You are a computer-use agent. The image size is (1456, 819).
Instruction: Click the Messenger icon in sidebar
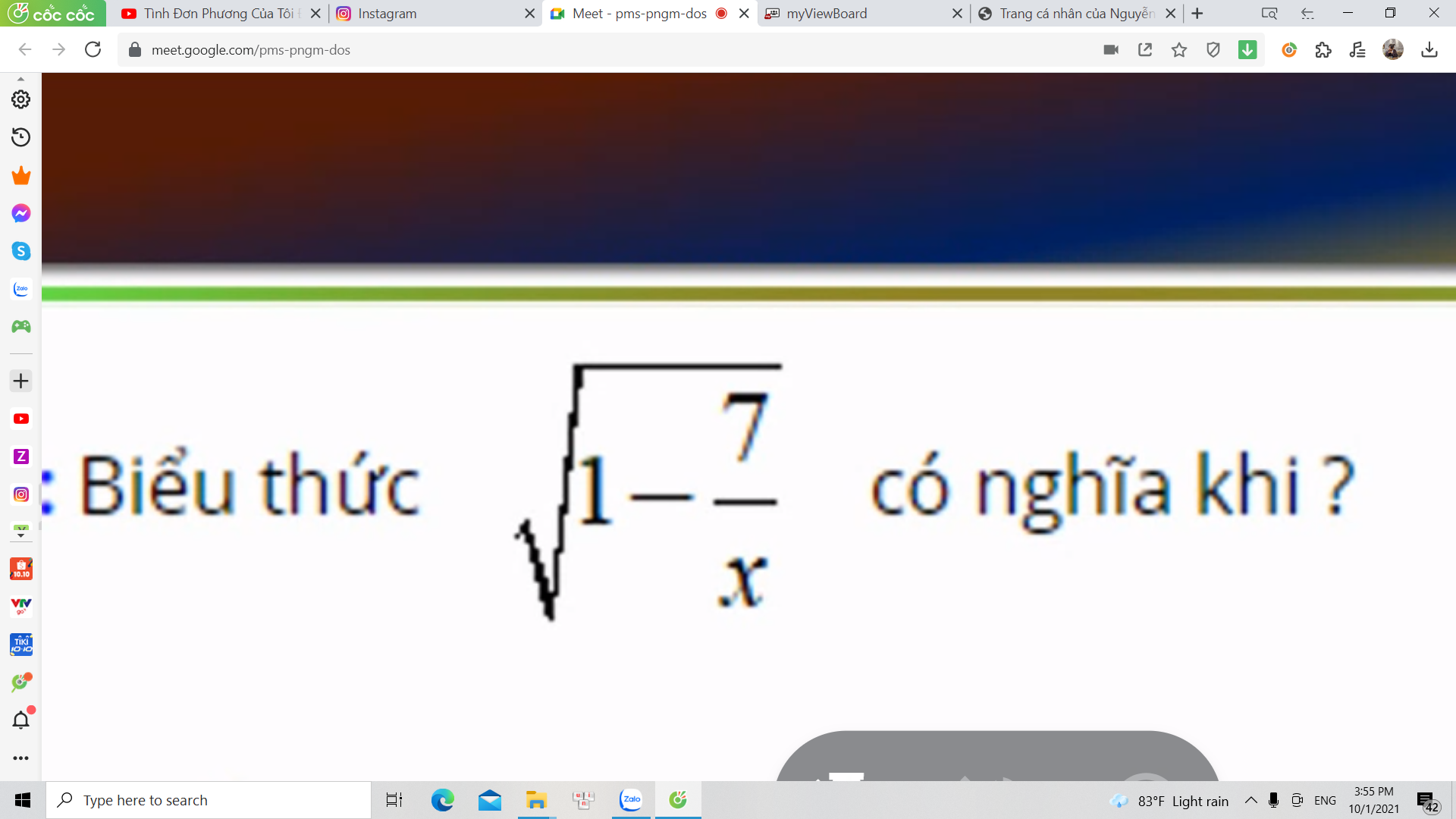21,213
